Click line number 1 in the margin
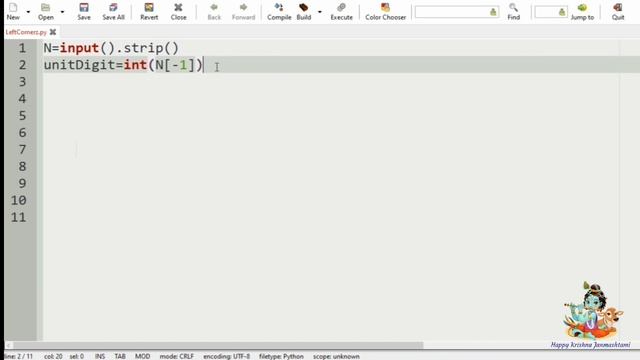This screenshot has height=360, width=640. [x=22, y=48]
